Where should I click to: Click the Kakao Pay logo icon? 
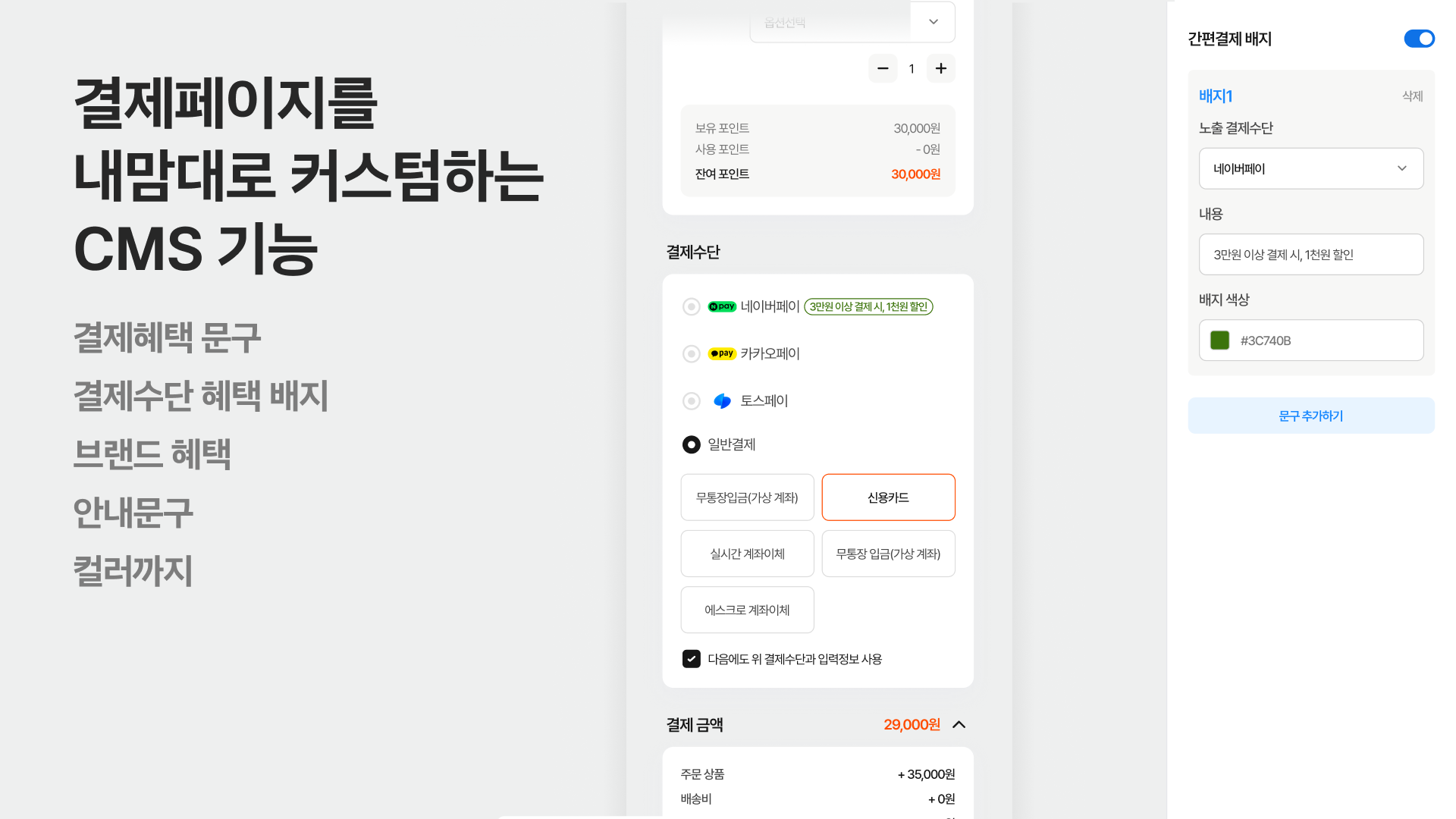tap(722, 353)
